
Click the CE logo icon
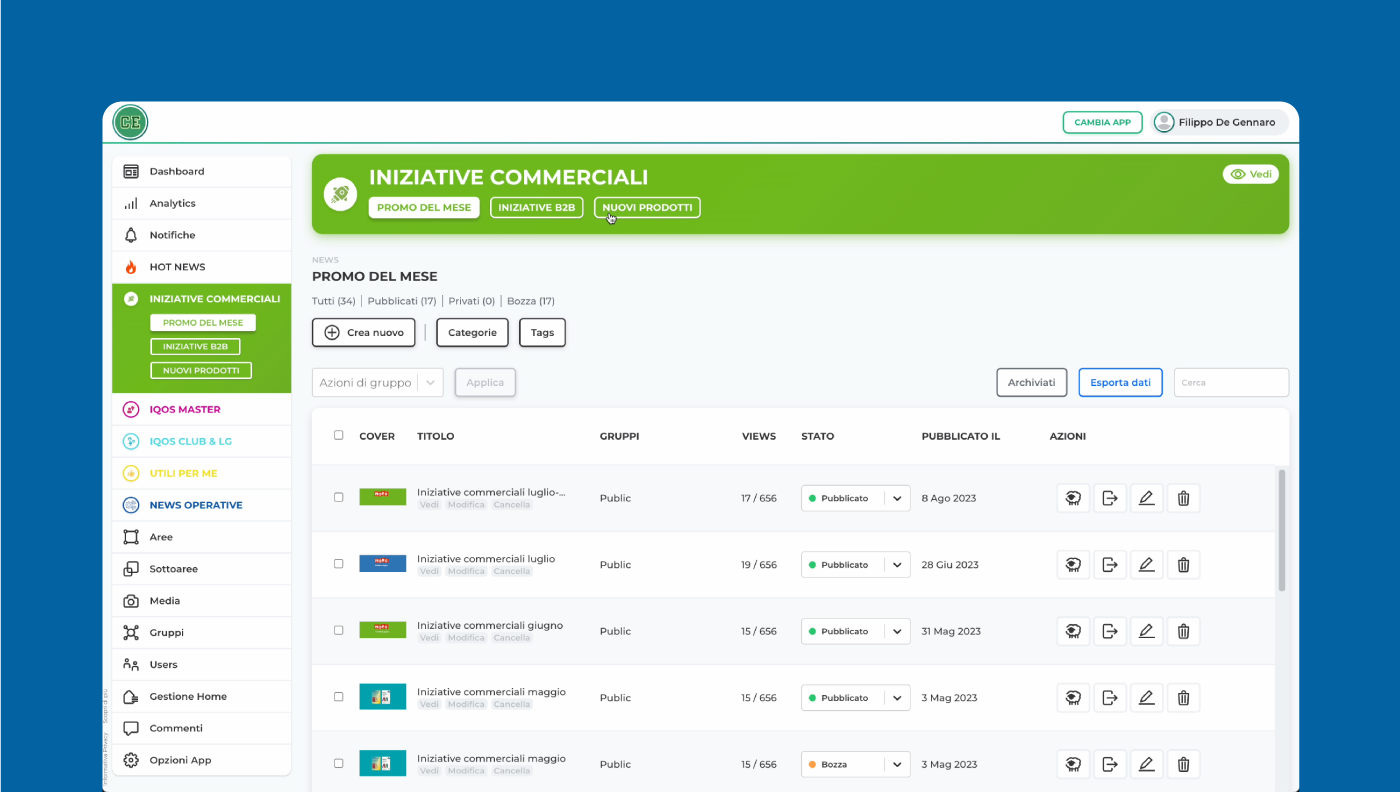[130, 122]
